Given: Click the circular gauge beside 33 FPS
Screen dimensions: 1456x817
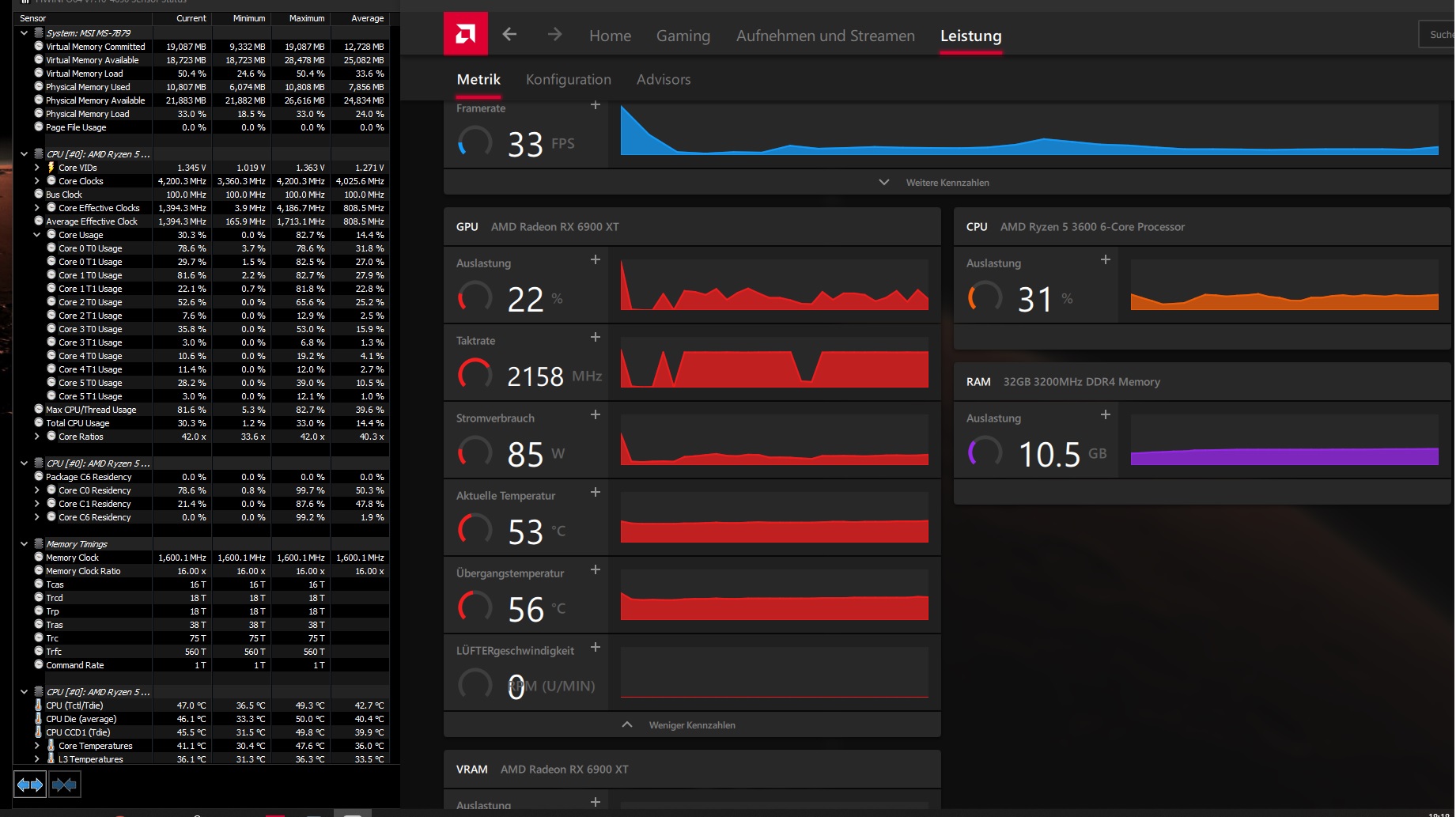Looking at the screenshot, I should coord(475,142).
